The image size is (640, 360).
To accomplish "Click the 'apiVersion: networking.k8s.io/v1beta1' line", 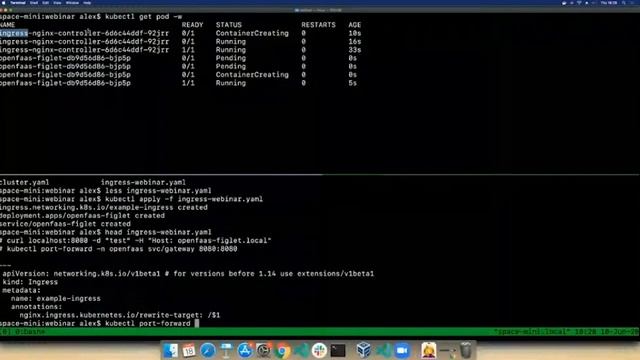I will point(188,274).
